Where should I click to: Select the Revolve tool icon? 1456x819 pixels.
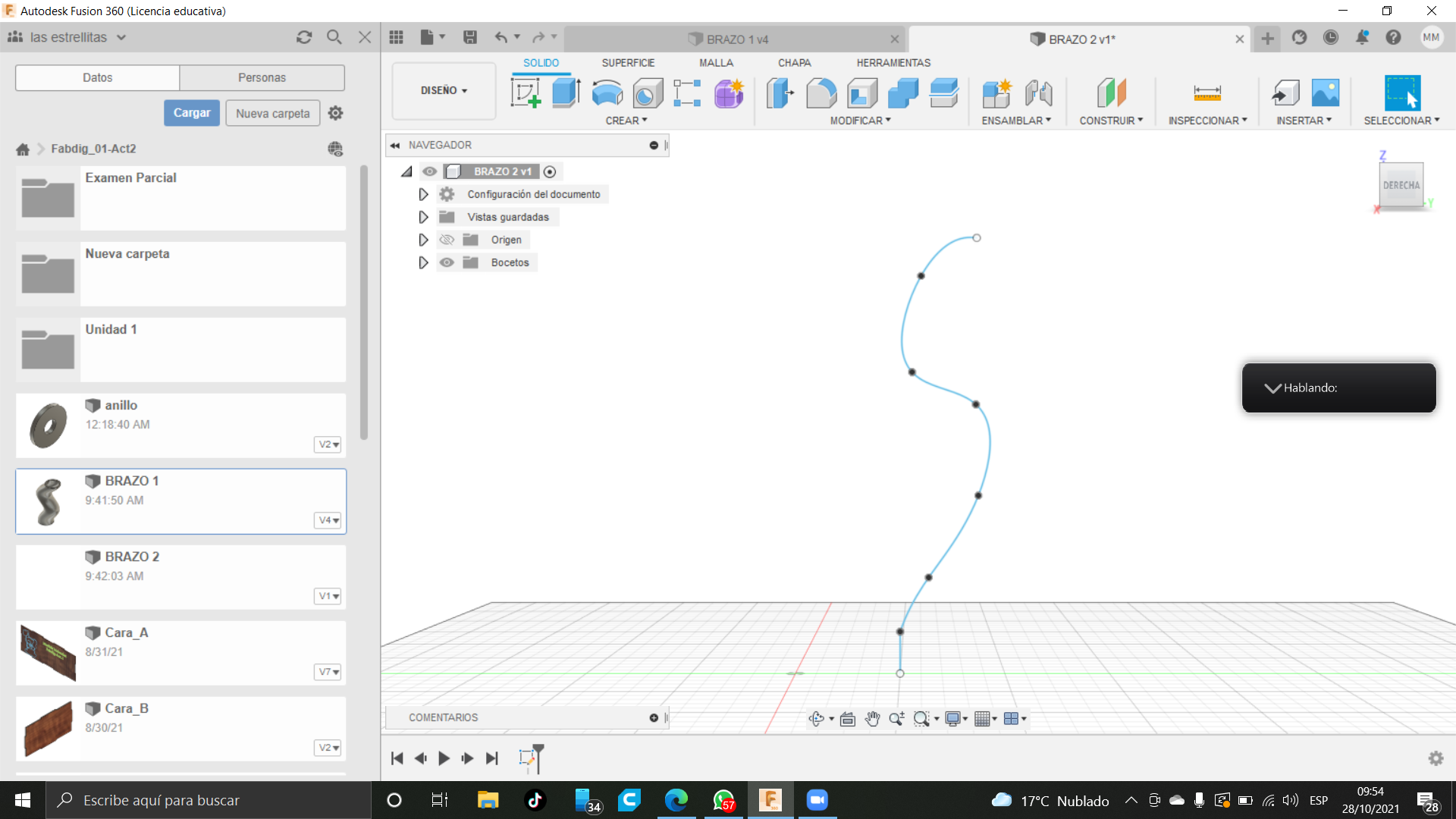[x=607, y=93]
